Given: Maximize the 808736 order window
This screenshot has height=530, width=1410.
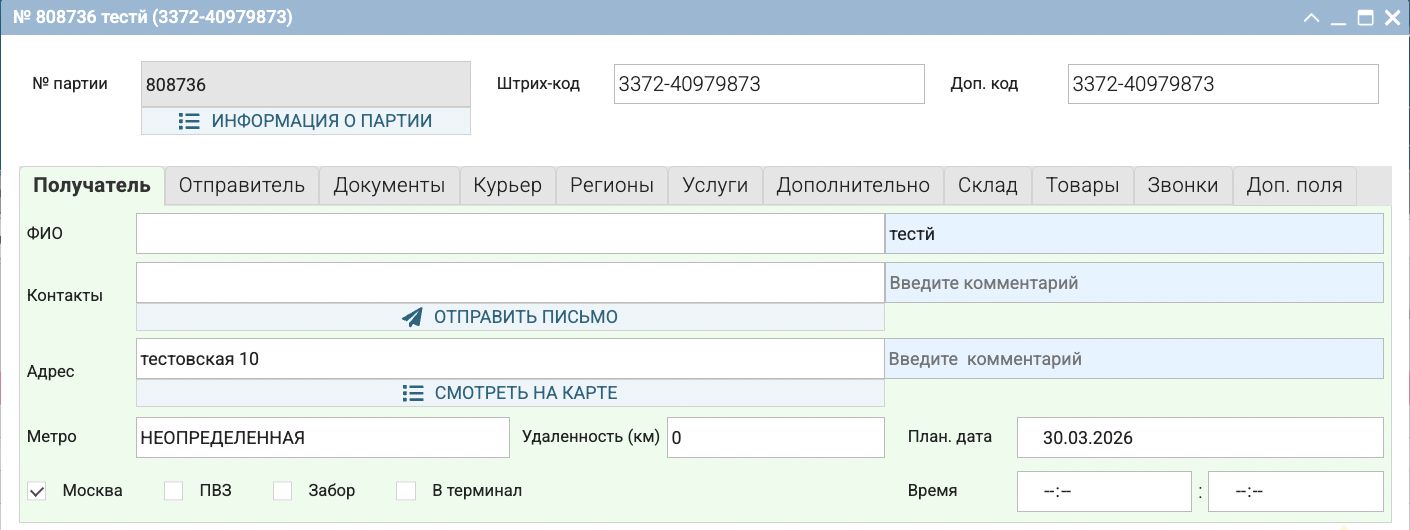Looking at the screenshot, I should click(x=1365, y=18).
